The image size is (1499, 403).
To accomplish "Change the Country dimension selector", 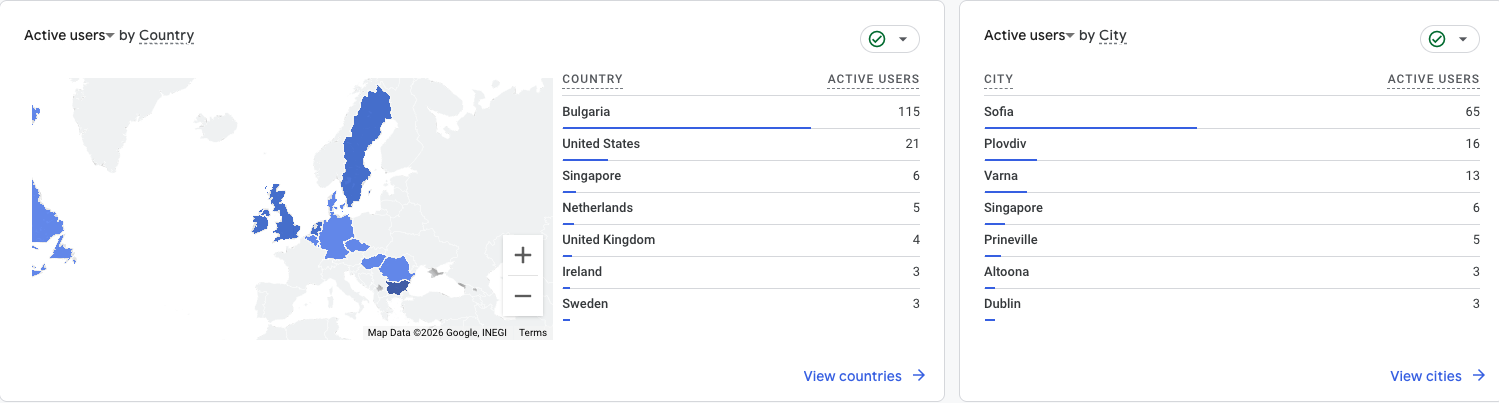I will (x=166, y=36).
